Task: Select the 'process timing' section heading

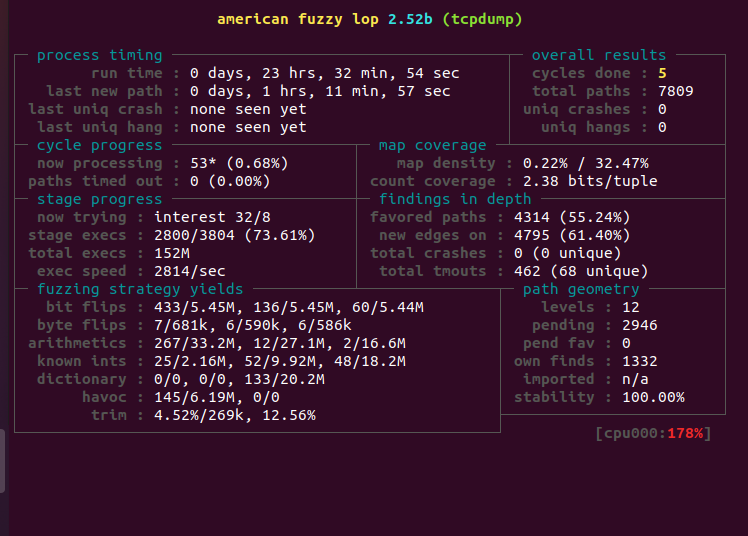Action: pyautogui.click(x=100, y=55)
